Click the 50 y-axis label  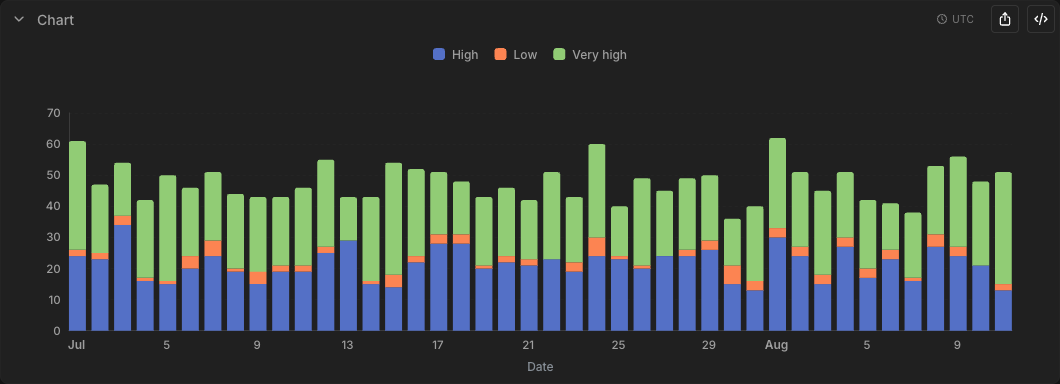pos(53,175)
